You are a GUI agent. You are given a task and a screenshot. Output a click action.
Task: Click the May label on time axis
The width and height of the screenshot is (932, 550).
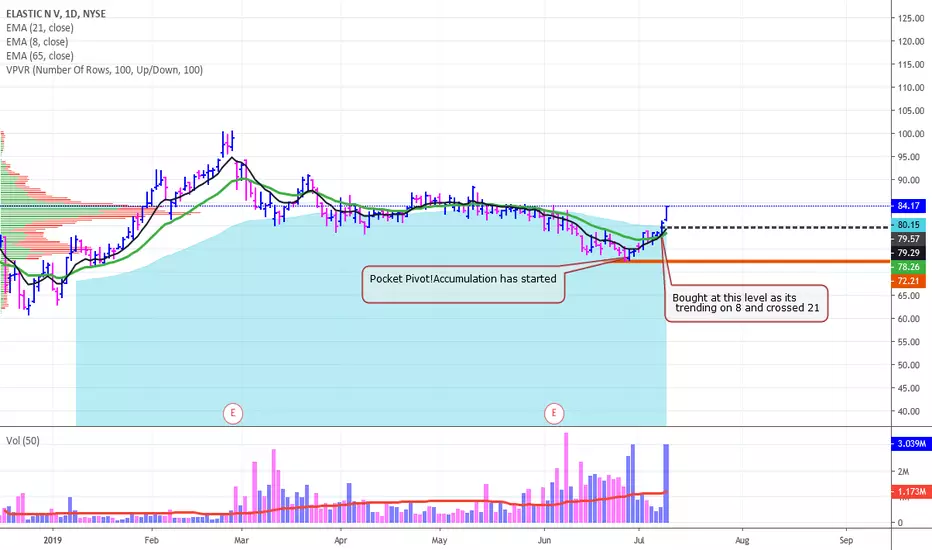(x=439, y=540)
